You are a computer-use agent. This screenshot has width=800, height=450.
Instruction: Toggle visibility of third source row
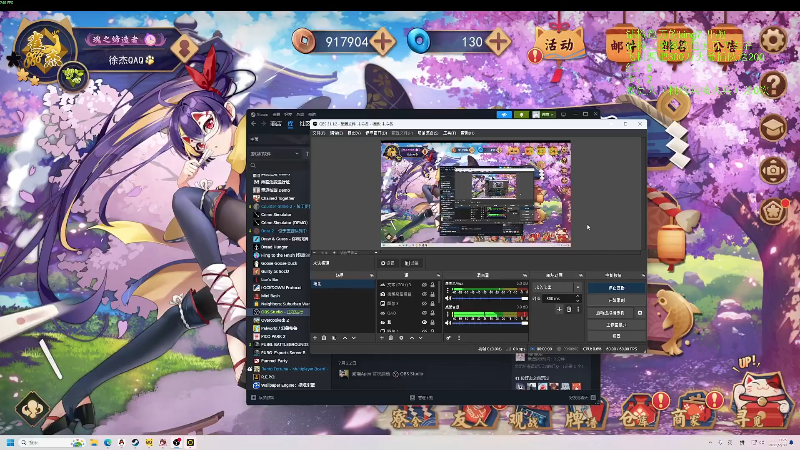pos(424,303)
